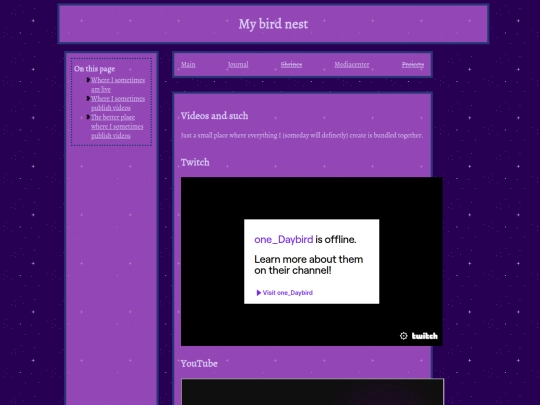Image resolution: width=540 pixels, height=405 pixels.
Task: Click the 'Just a small place' description text
Action: pyautogui.click(x=302, y=135)
